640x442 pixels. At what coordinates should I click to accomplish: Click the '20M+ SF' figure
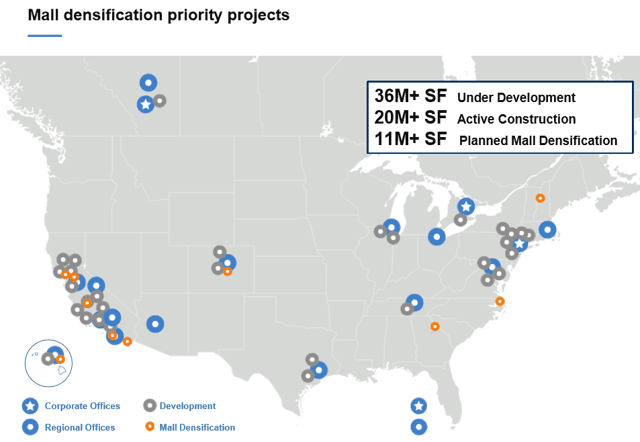[x=411, y=118]
